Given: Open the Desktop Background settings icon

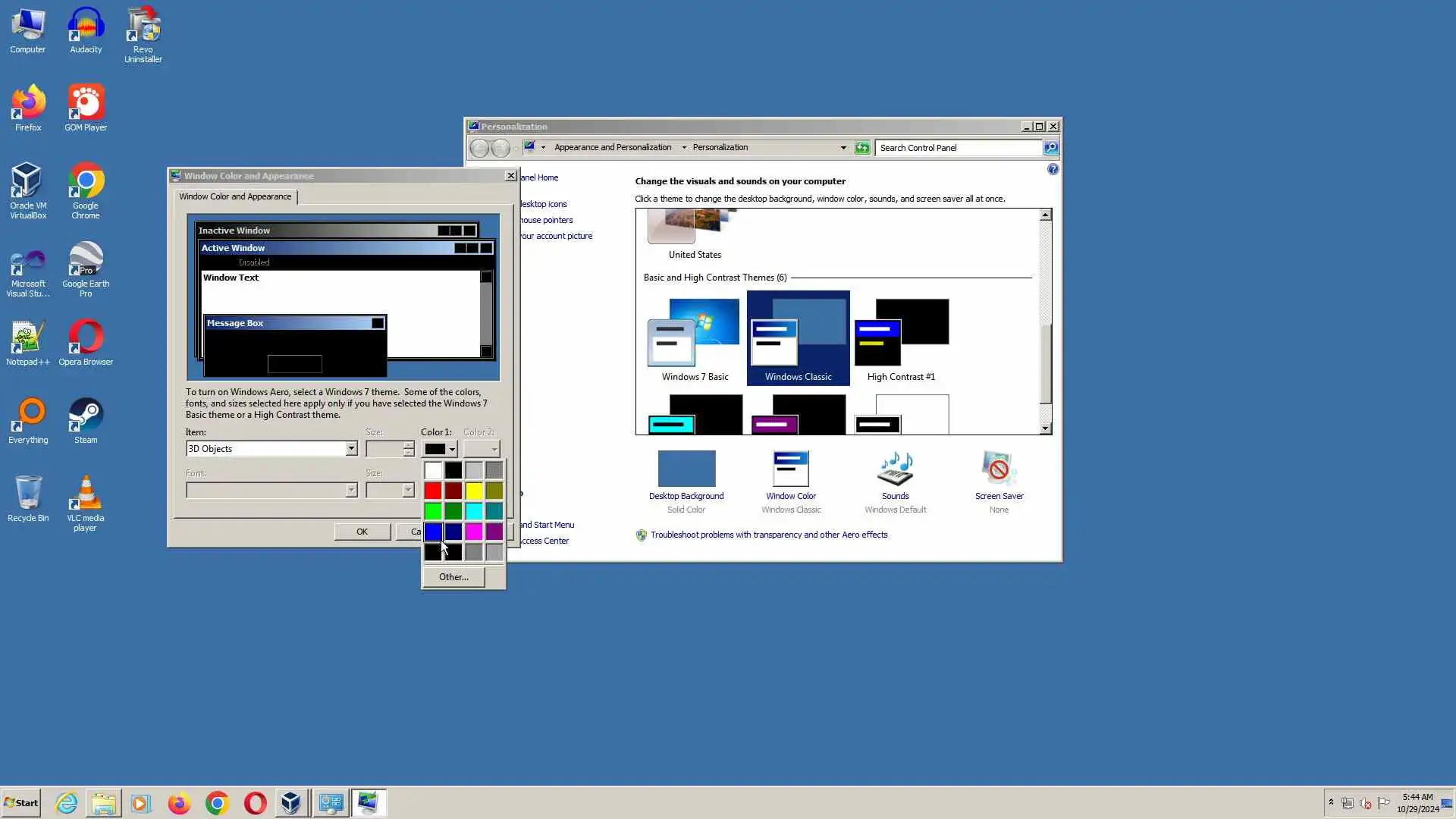Looking at the screenshot, I should (686, 469).
